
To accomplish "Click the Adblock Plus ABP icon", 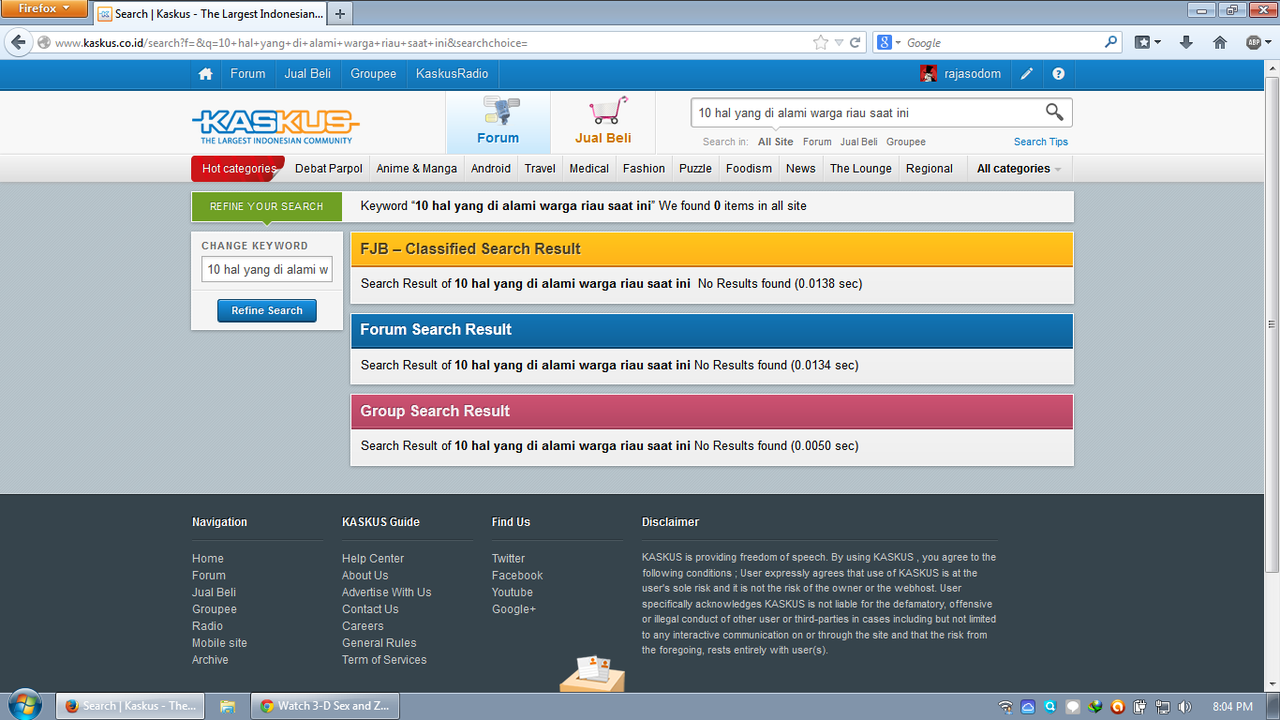I will pyautogui.click(x=1253, y=43).
